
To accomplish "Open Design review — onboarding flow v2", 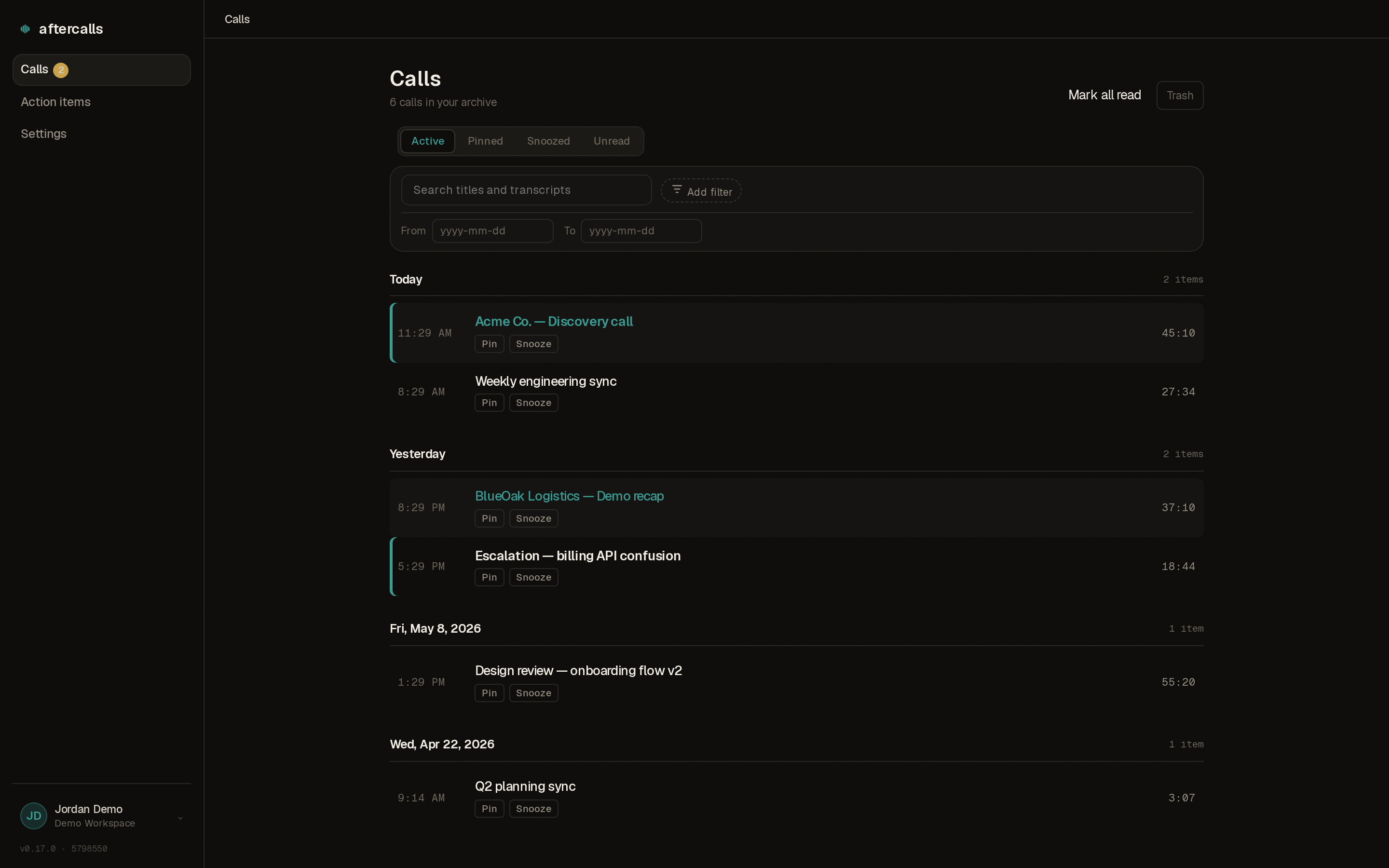I will click(x=578, y=670).
